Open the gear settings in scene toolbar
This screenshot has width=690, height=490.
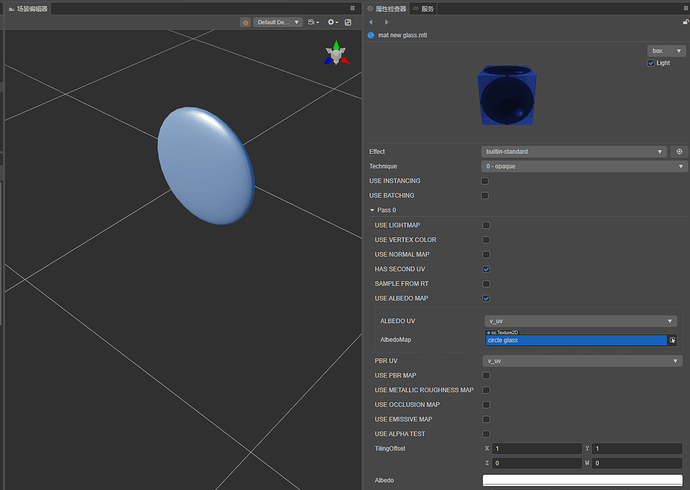pos(333,22)
